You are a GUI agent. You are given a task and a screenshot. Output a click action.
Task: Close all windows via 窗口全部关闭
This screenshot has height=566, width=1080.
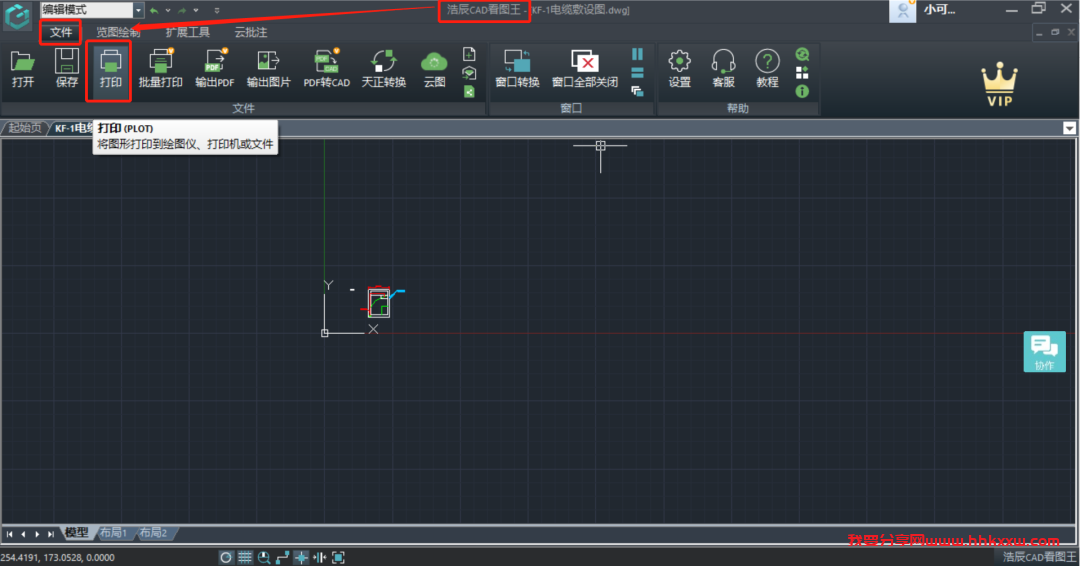(x=585, y=69)
